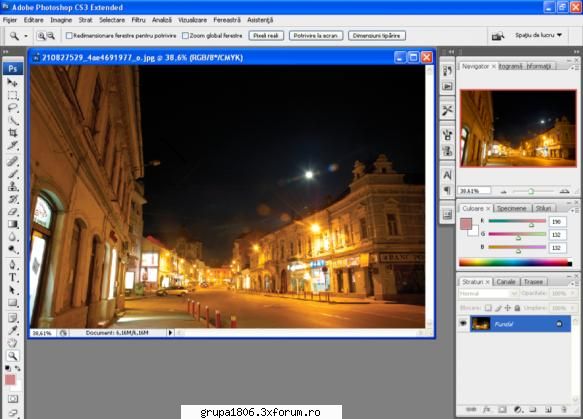Click the add layer style fx button
The width and height of the screenshot is (583, 419).
tap(486, 410)
